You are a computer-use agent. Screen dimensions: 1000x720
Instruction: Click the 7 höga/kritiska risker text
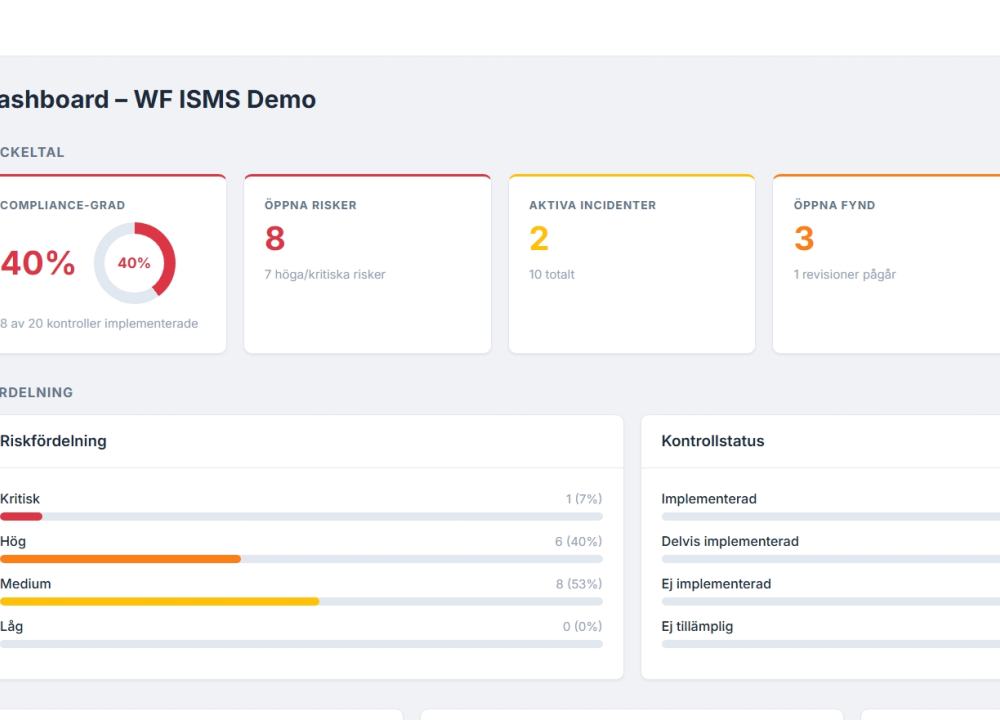coord(325,274)
